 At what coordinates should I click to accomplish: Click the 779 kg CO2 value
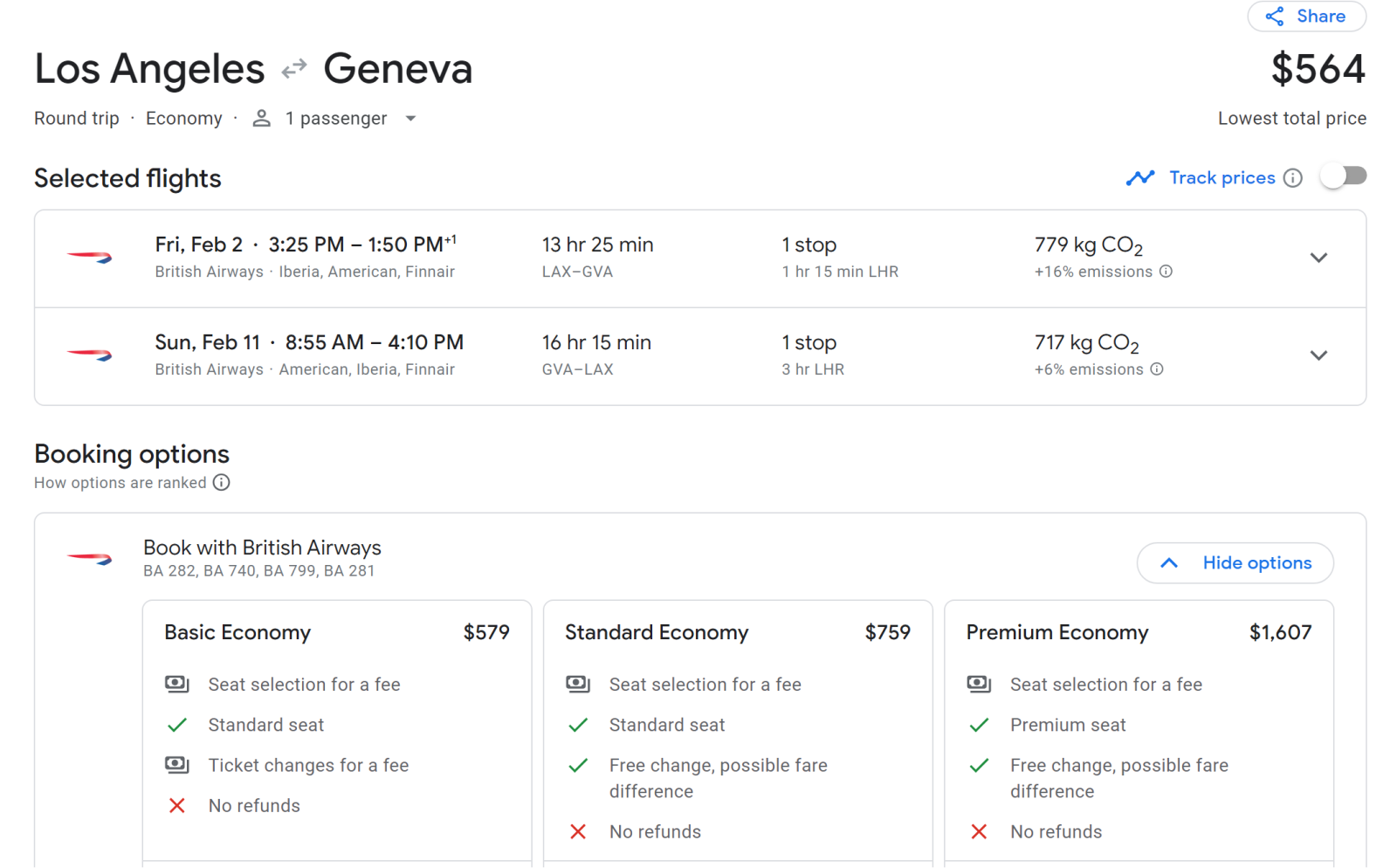1089,245
